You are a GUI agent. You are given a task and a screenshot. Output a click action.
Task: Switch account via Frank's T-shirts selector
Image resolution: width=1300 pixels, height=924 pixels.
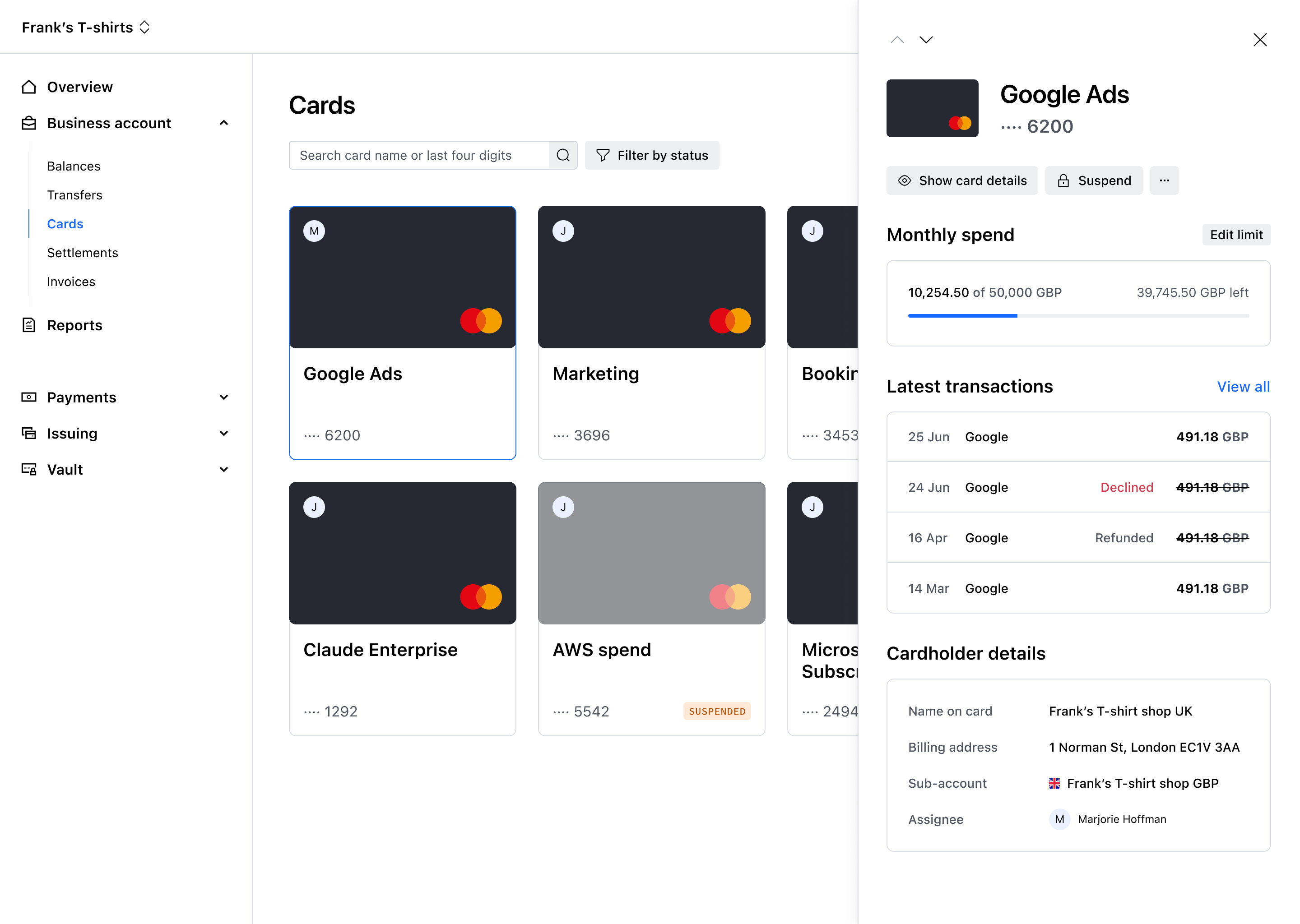click(x=85, y=28)
